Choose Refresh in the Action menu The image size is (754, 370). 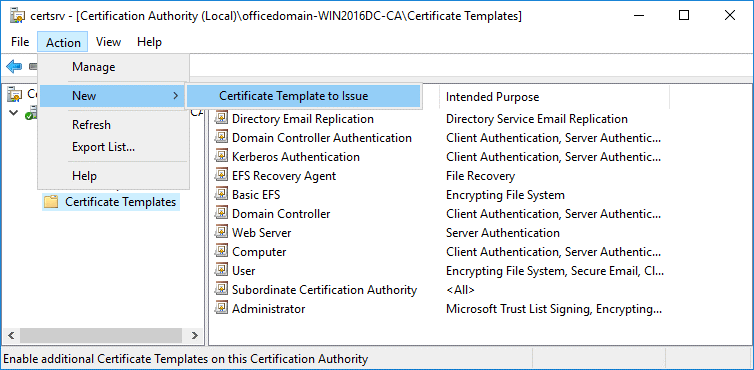pos(112,125)
